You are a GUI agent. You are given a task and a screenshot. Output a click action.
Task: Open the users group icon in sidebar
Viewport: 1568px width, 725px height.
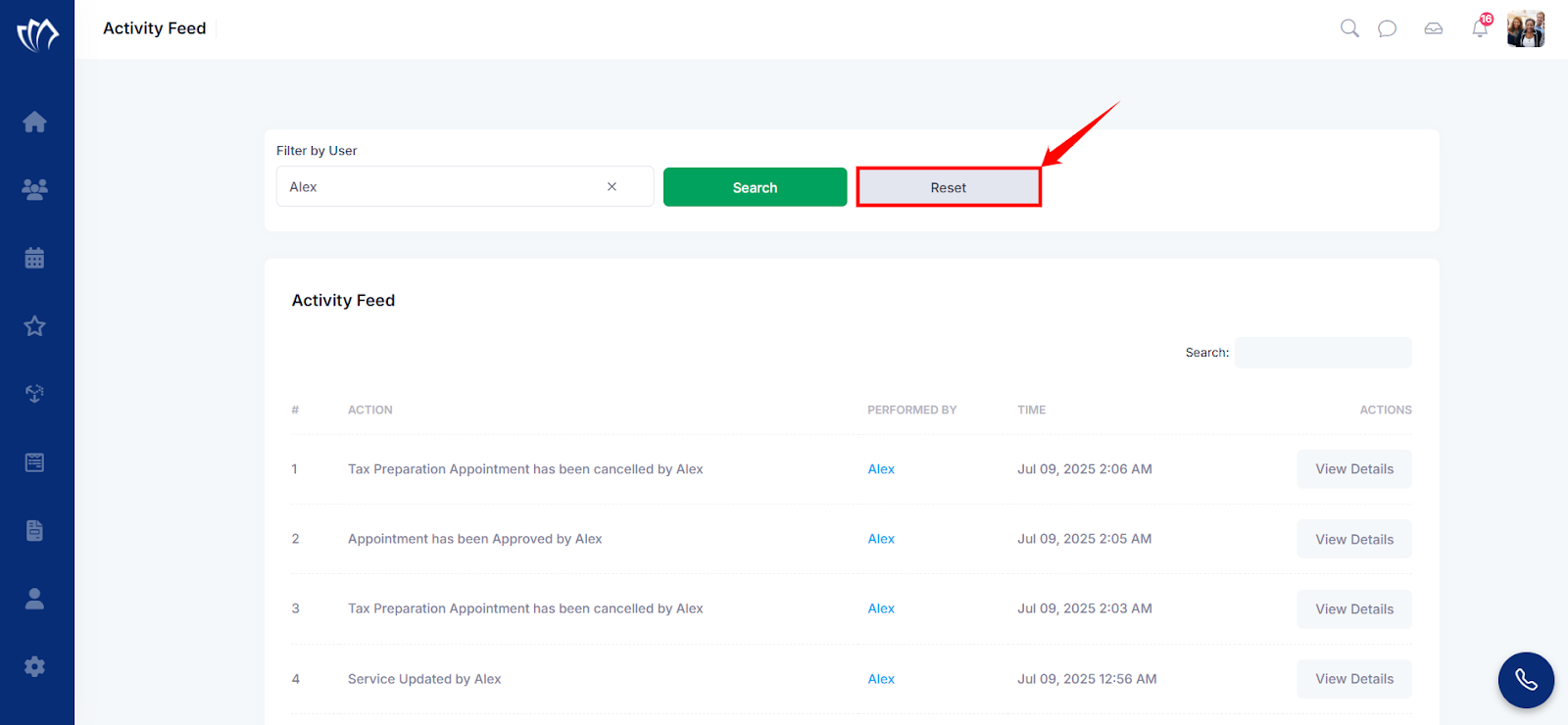(x=34, y=189)
